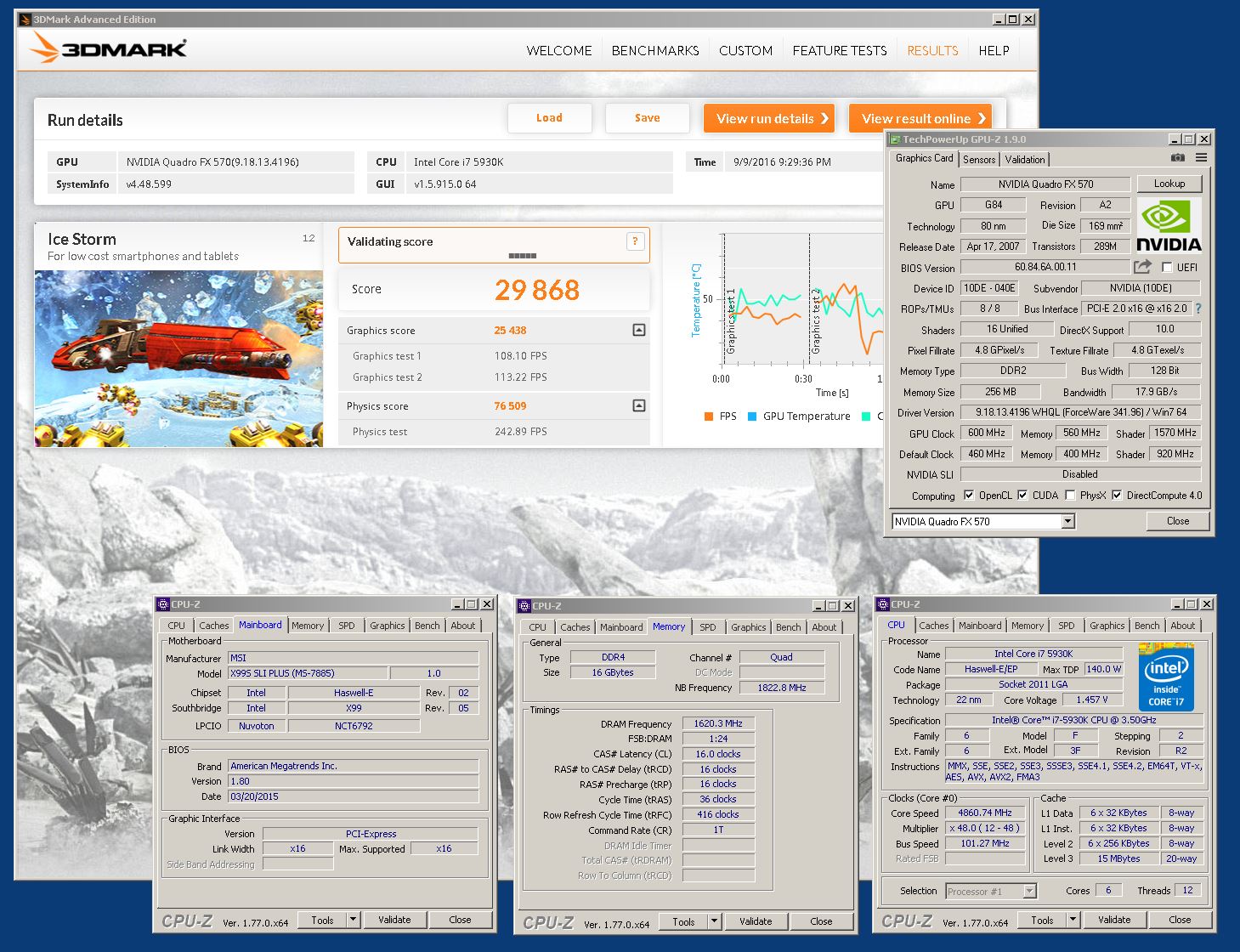Click Tools button in the Memory CPU-Z window
Viewport: 1240px width, 952px height.
coord(683,921)
